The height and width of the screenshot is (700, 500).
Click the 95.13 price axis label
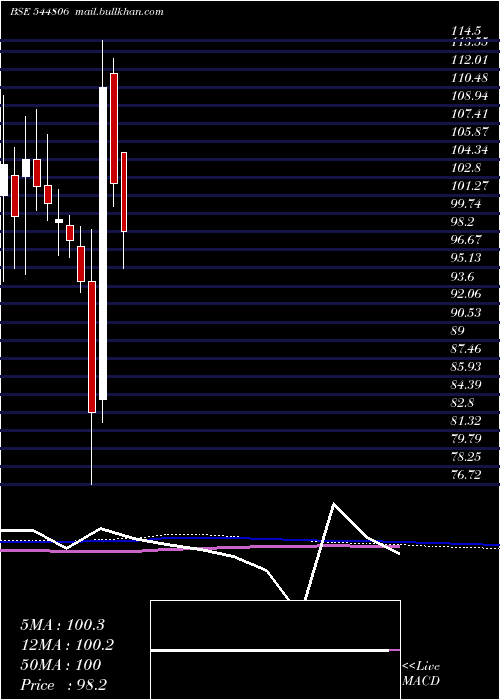pyautogui.click(x=466, y=258)
